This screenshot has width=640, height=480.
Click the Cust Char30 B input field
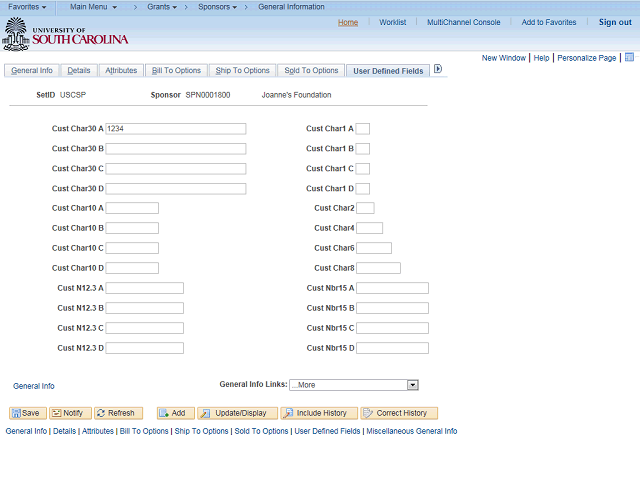176,149
